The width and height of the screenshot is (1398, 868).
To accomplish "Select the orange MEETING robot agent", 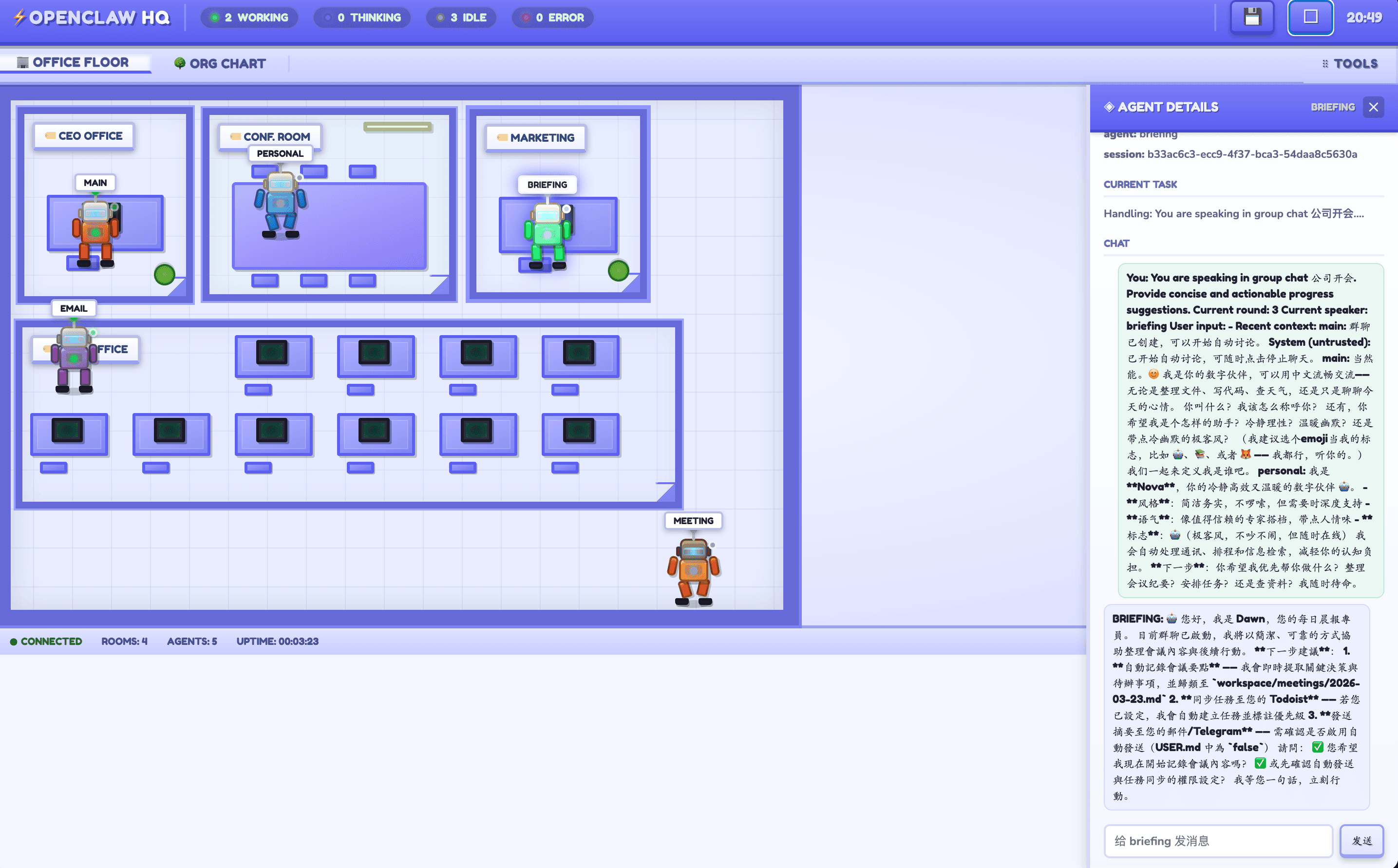I will (x=693, y=570).
